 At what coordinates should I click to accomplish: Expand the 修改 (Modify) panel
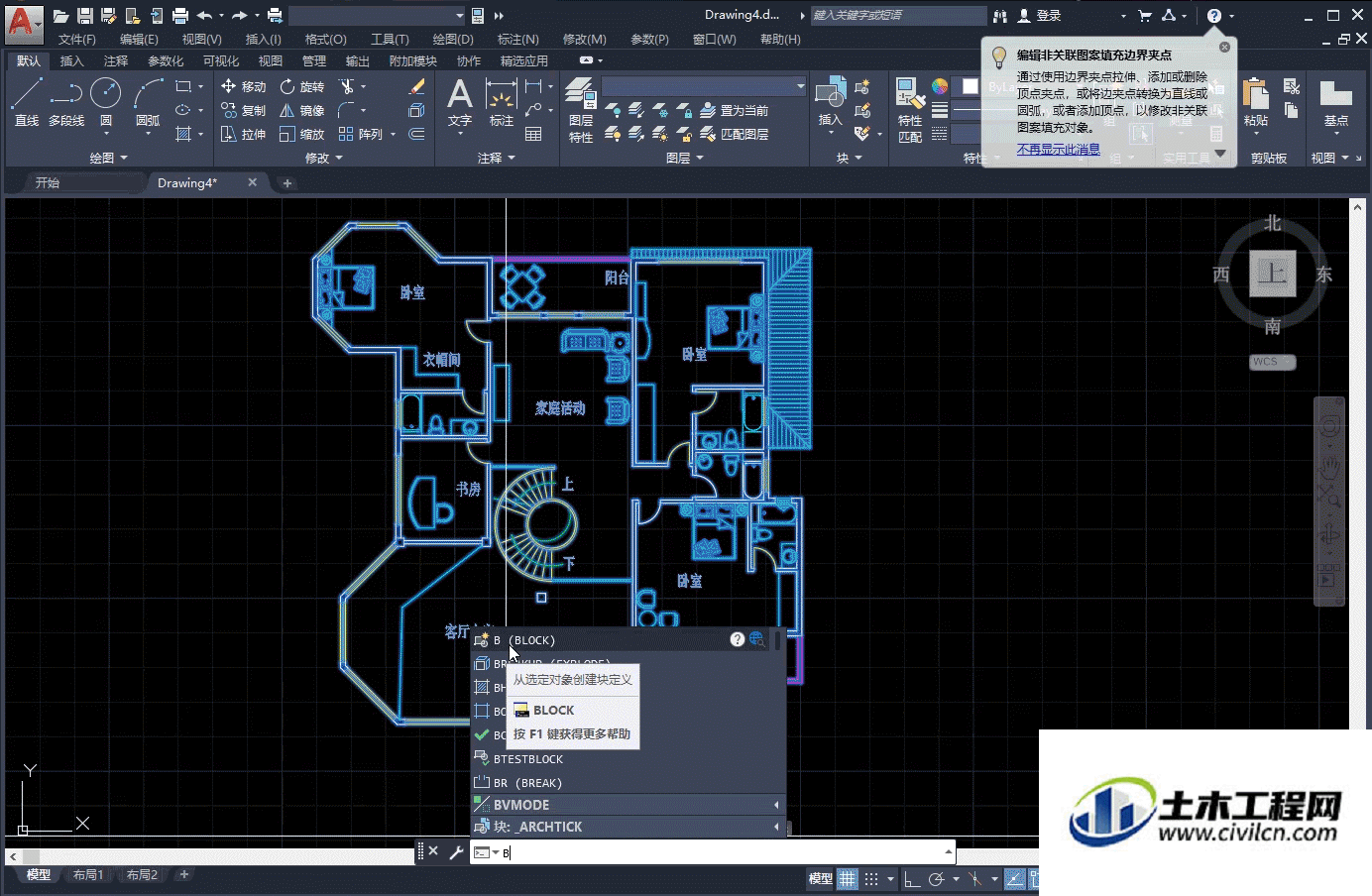pos(324,158)
